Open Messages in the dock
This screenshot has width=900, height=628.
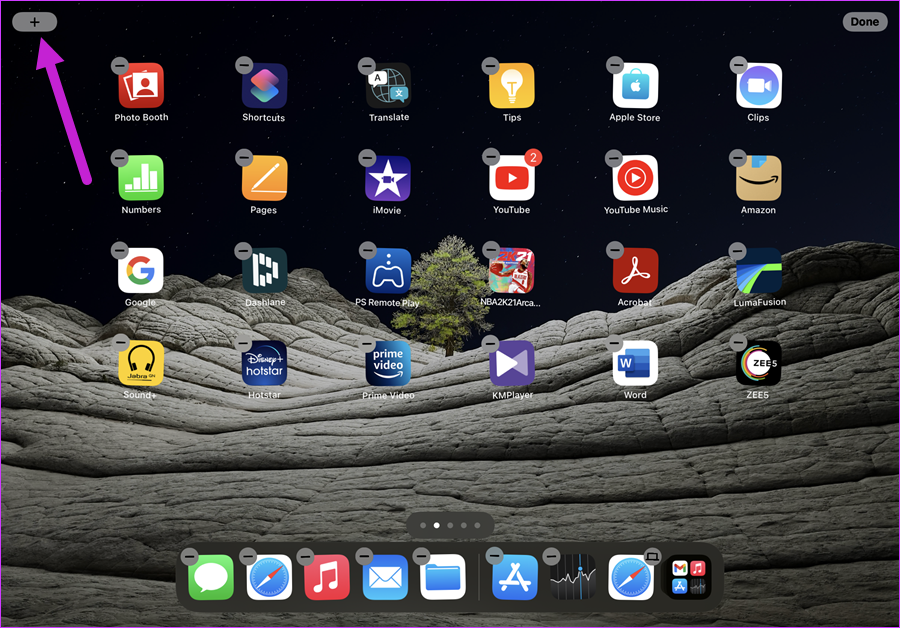[x=211, y=577]
